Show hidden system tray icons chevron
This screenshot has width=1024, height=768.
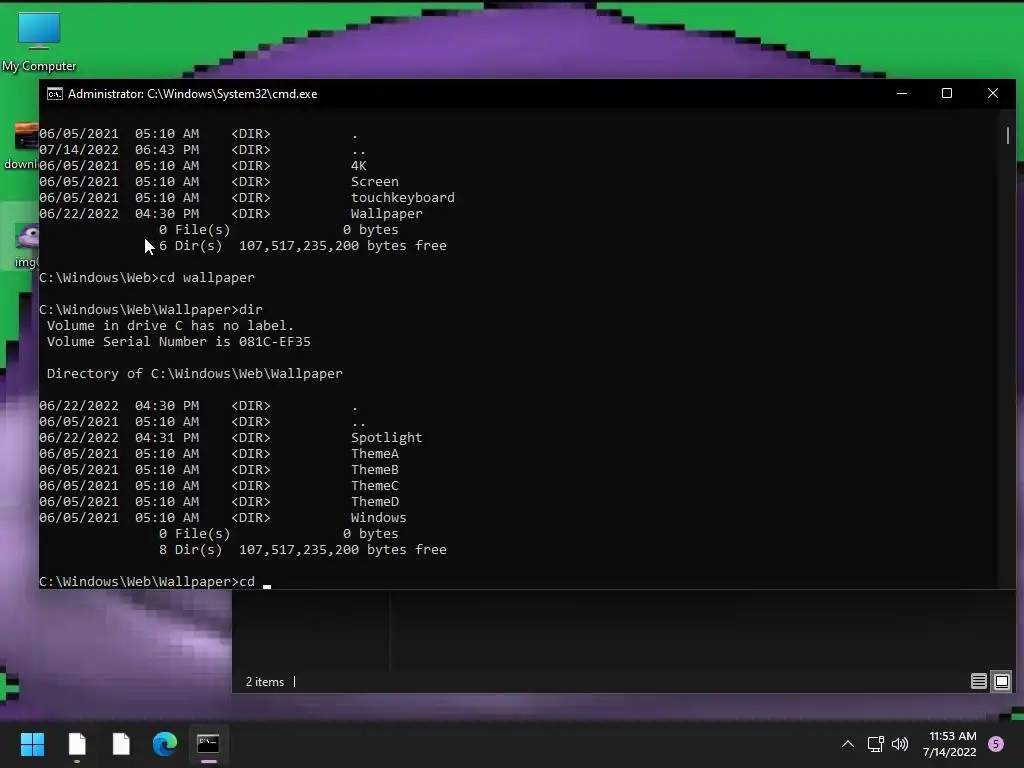[x=848, y=744]
